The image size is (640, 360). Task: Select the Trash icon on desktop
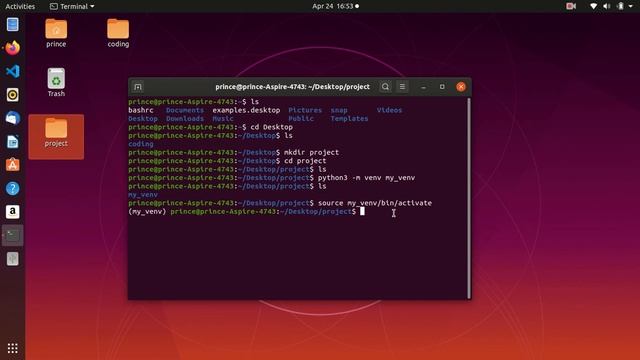[56, 82]
